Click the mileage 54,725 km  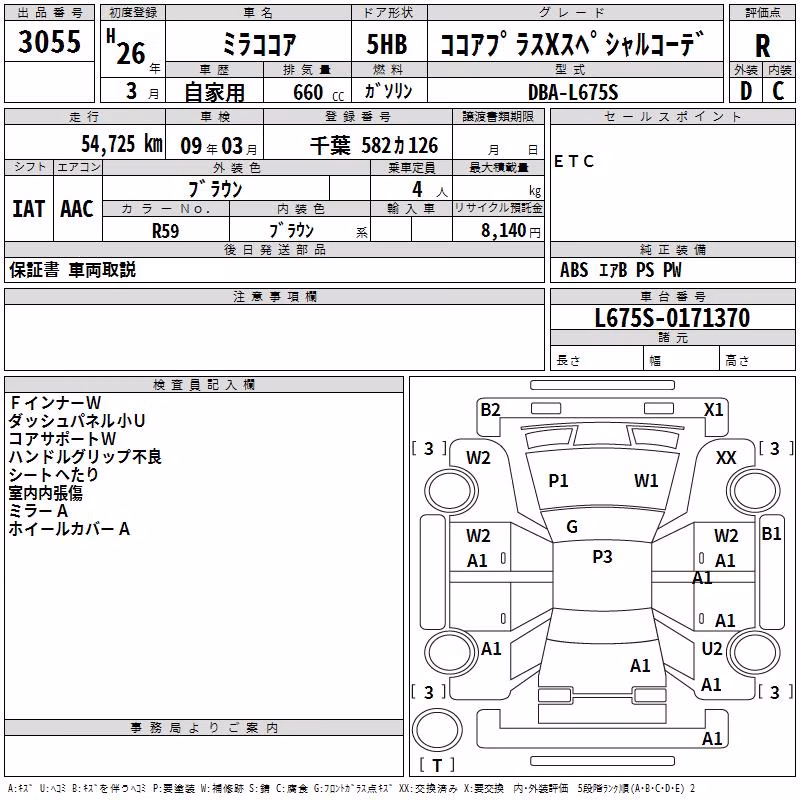pos(122,144)
